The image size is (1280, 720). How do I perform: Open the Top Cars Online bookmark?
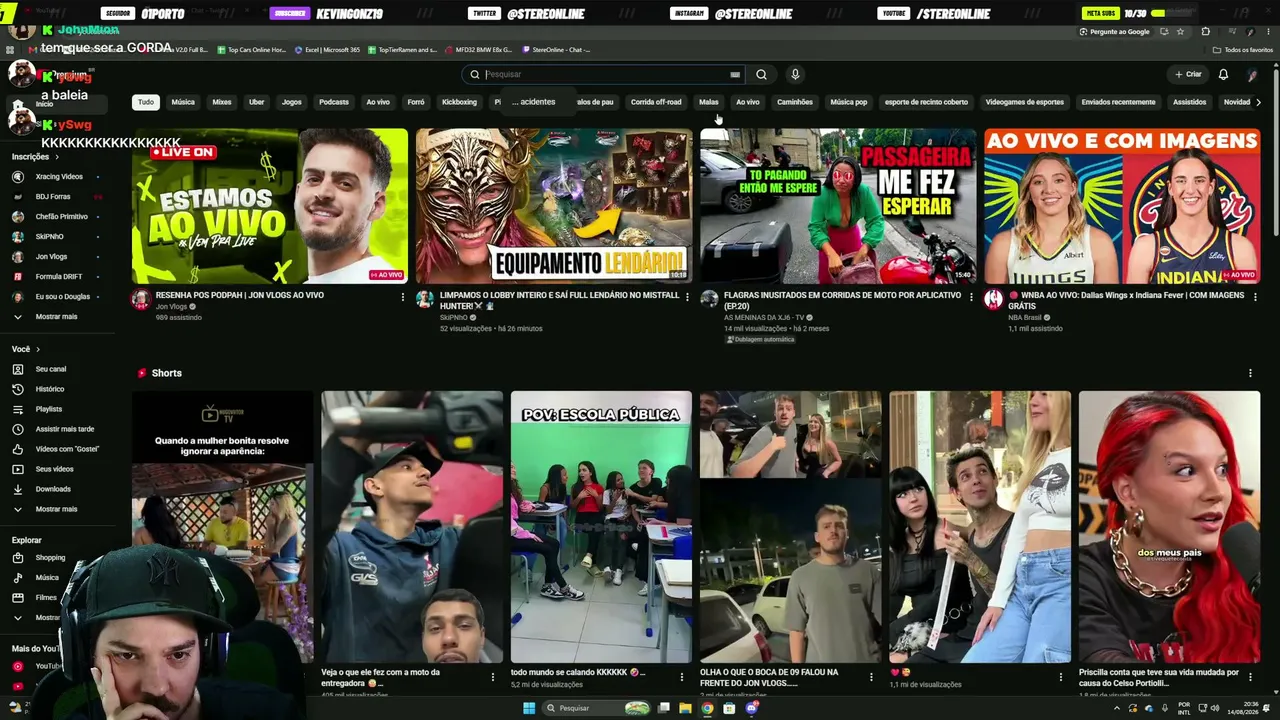pos(250,50)
